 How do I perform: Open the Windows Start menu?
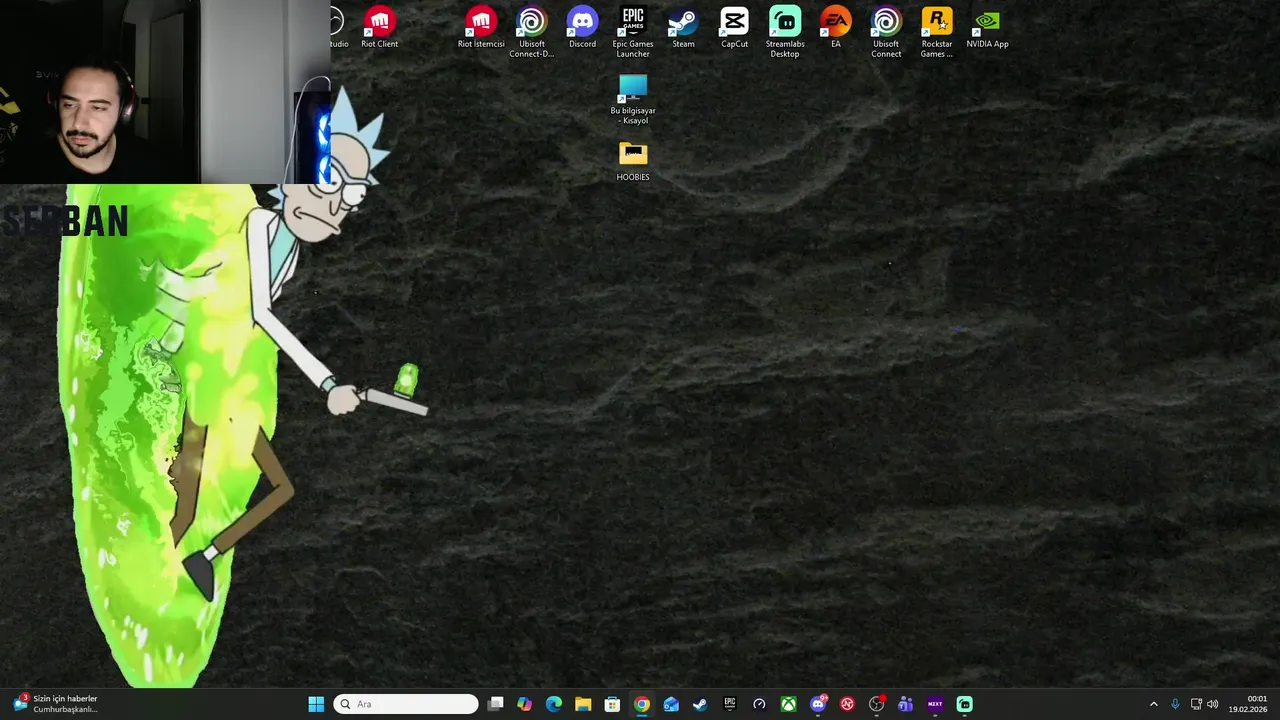(x=316, y=704)
